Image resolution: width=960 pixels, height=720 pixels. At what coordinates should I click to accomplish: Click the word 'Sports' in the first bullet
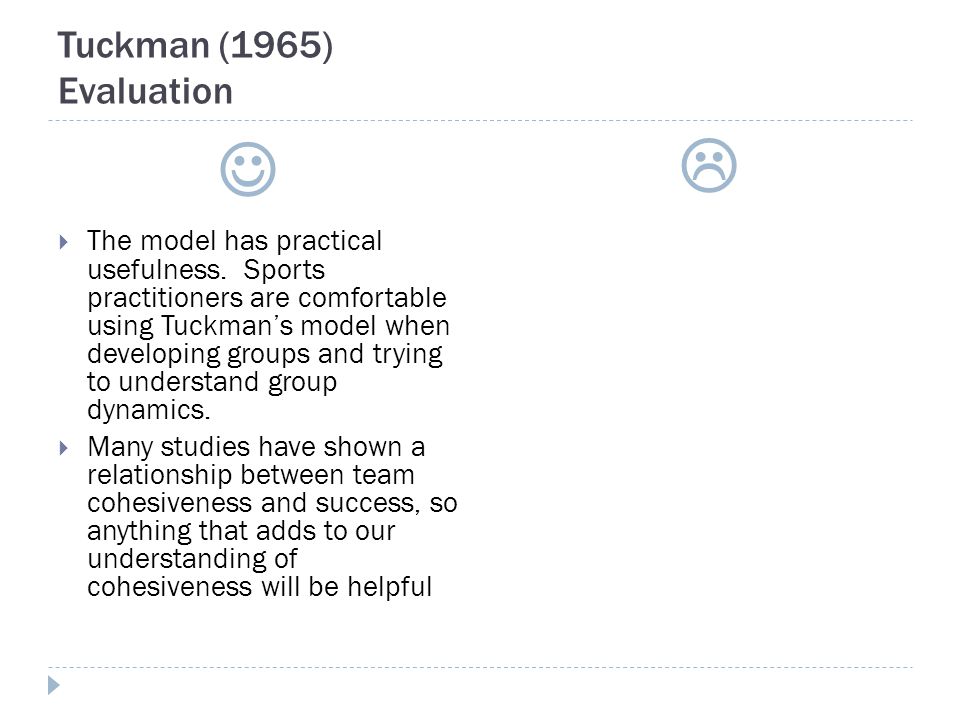[x=284, y=270]
